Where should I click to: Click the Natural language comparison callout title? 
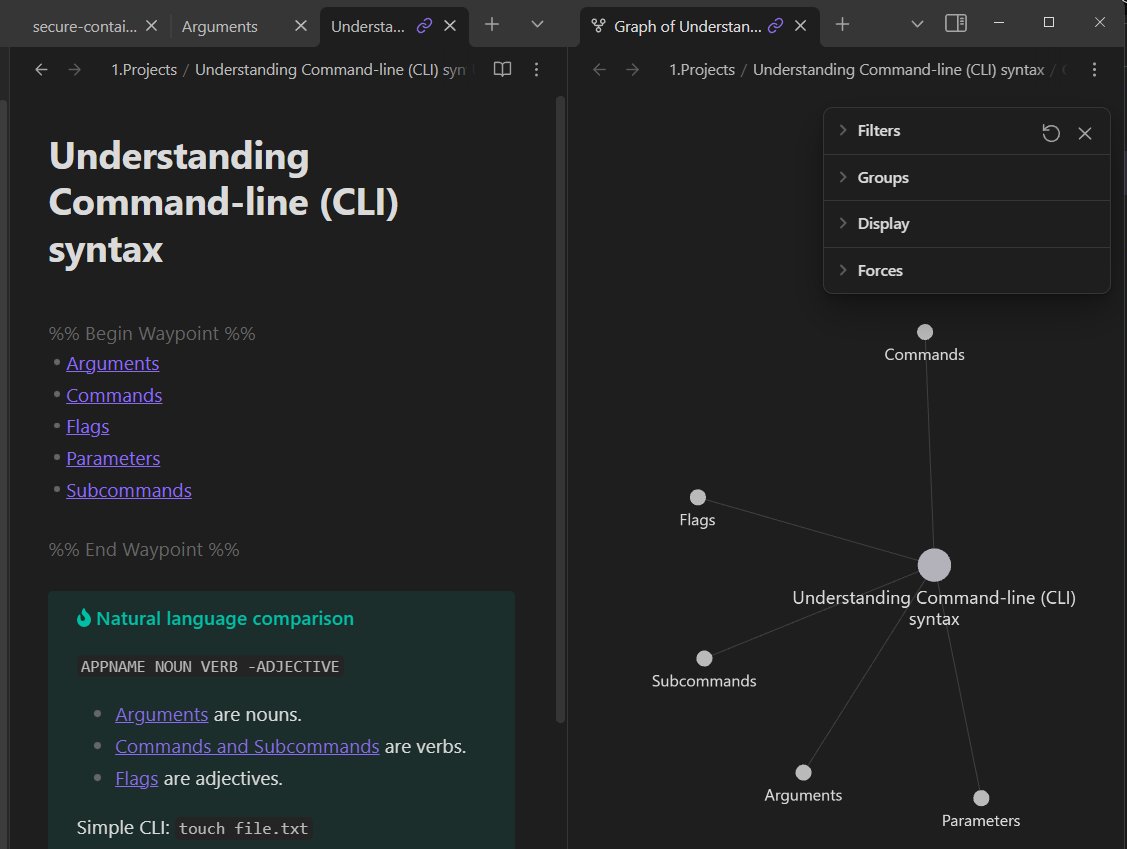tap(225, 618)
